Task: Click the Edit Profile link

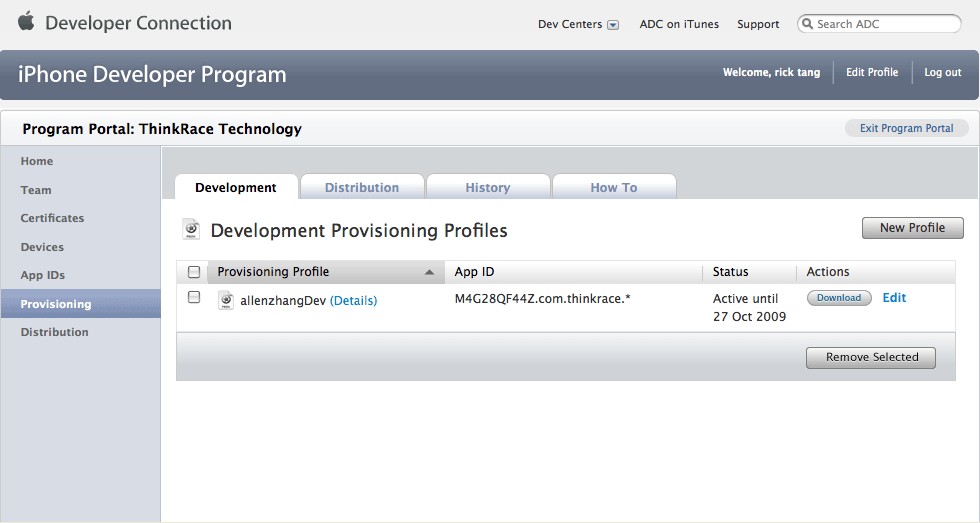Action: (872, 72)
